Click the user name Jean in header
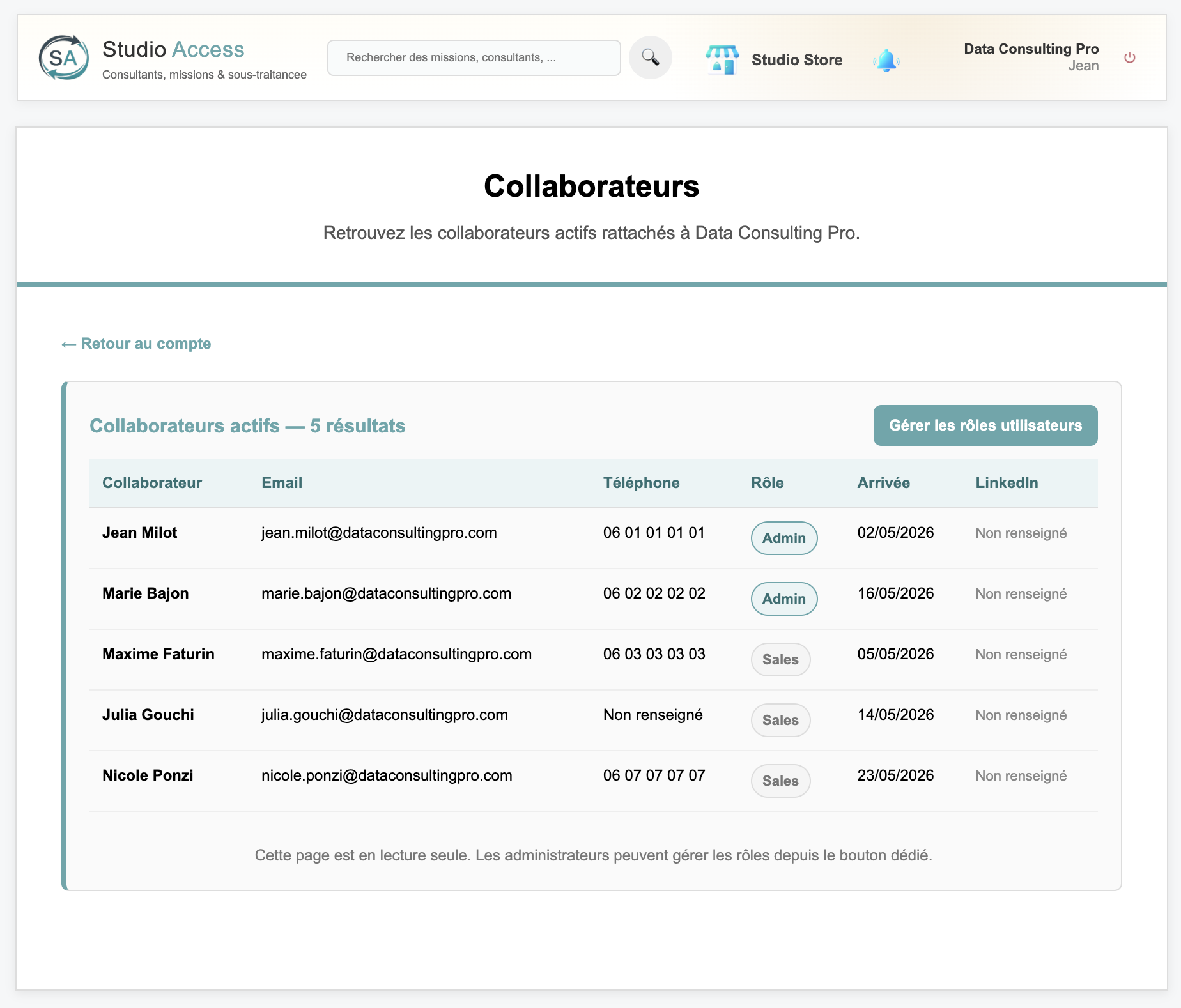The image size is (1181, 1008). (x=1083, y=66)
